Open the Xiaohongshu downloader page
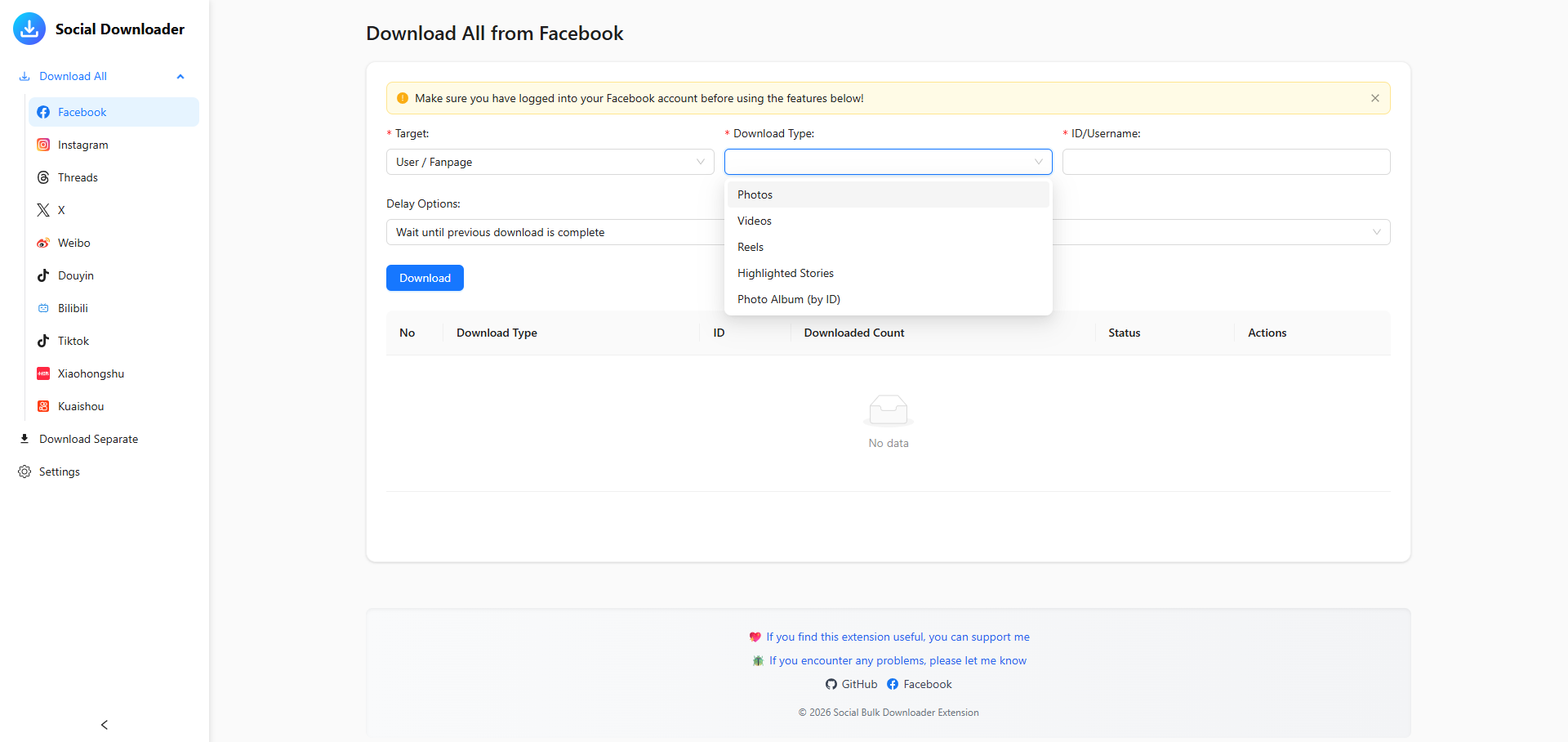The image size is (1568, 742). 114,373
